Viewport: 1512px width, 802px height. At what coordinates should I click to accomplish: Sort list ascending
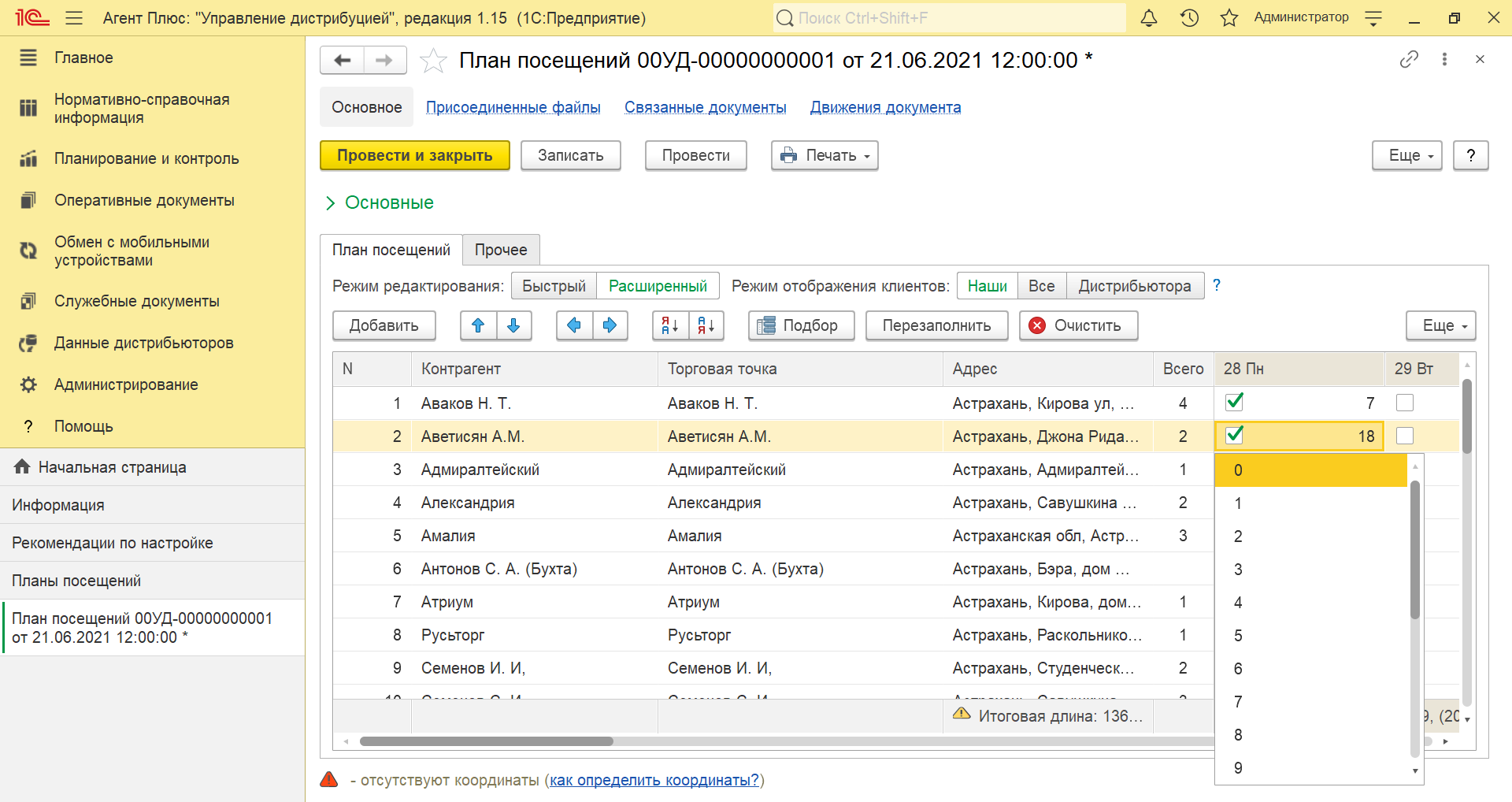[670, 325]
